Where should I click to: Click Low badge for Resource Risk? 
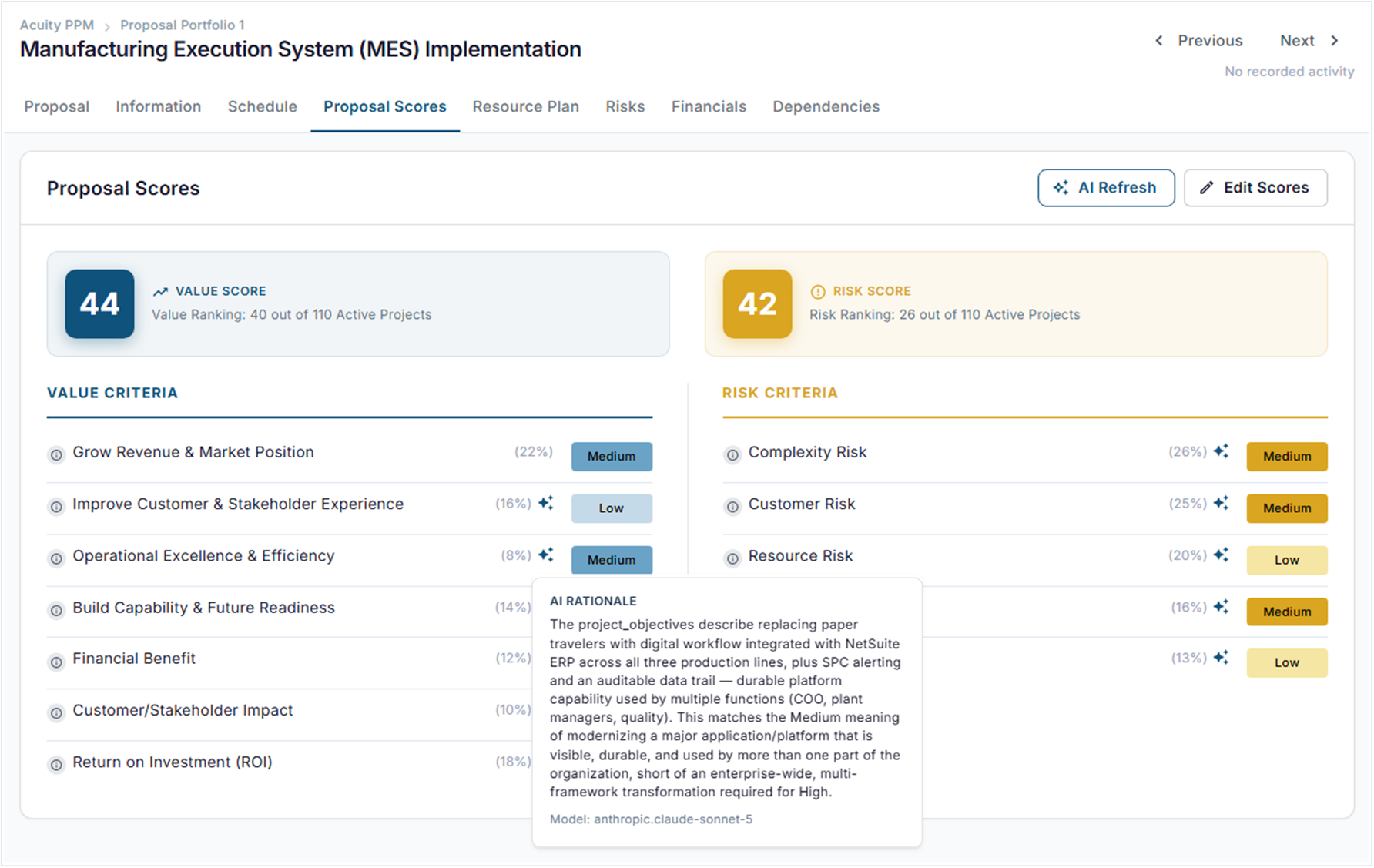[x=1287, y=560]
